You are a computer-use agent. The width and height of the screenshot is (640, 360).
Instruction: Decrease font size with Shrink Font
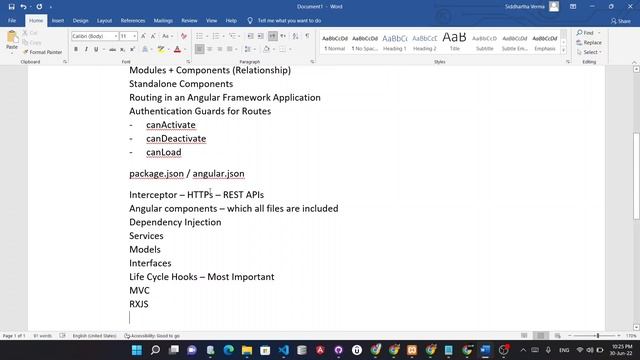pos(153,36)
